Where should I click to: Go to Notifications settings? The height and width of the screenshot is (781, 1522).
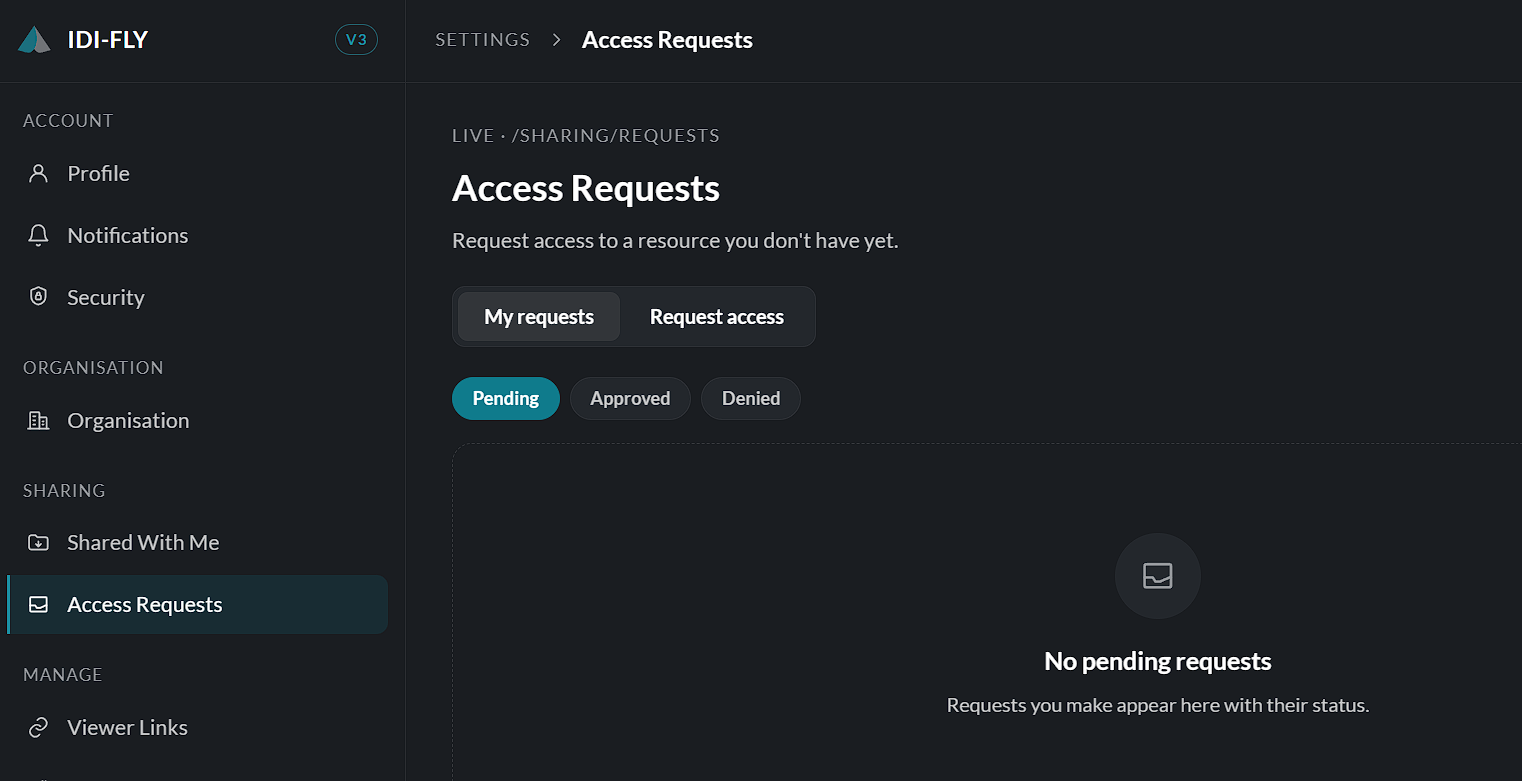pyautogui.click(x=197, y=235)
